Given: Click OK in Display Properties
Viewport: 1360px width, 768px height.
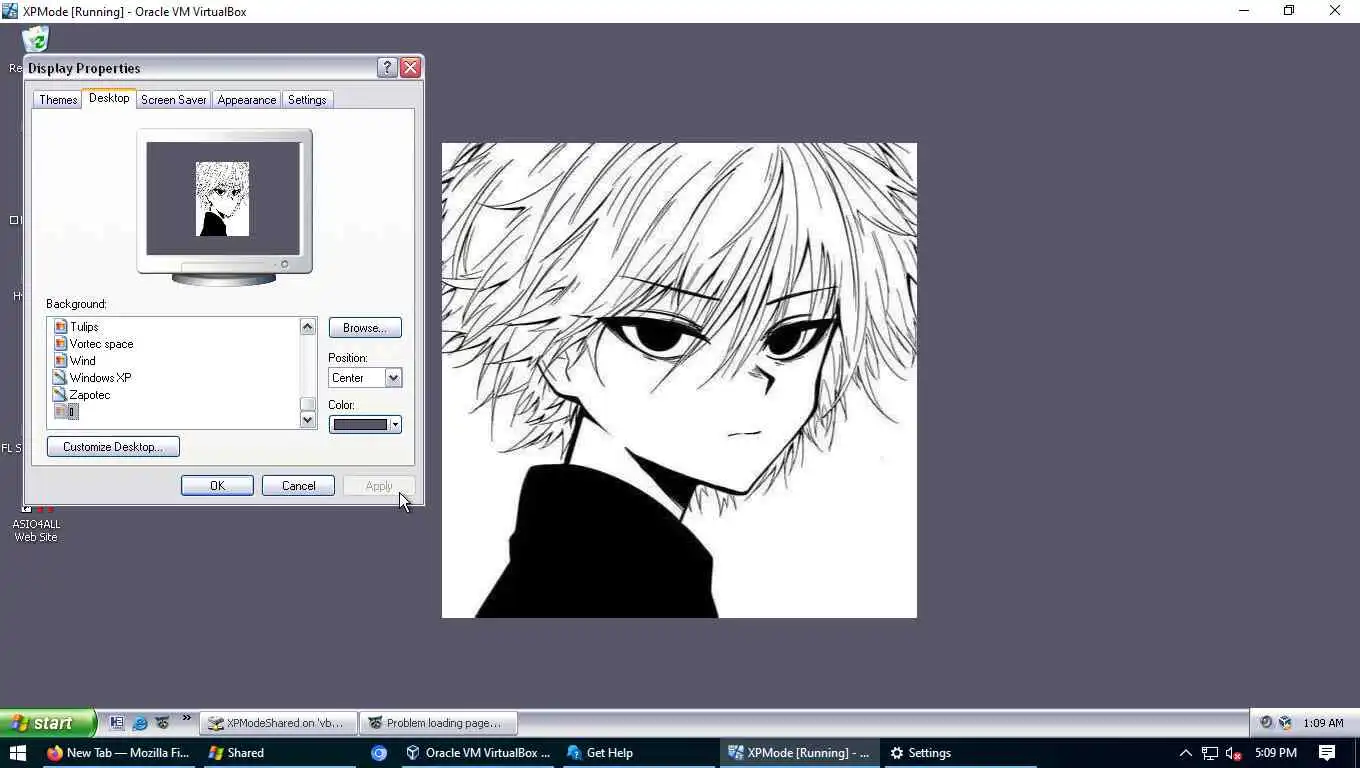Looking at the screenshot, I should (x=217, y=486).
